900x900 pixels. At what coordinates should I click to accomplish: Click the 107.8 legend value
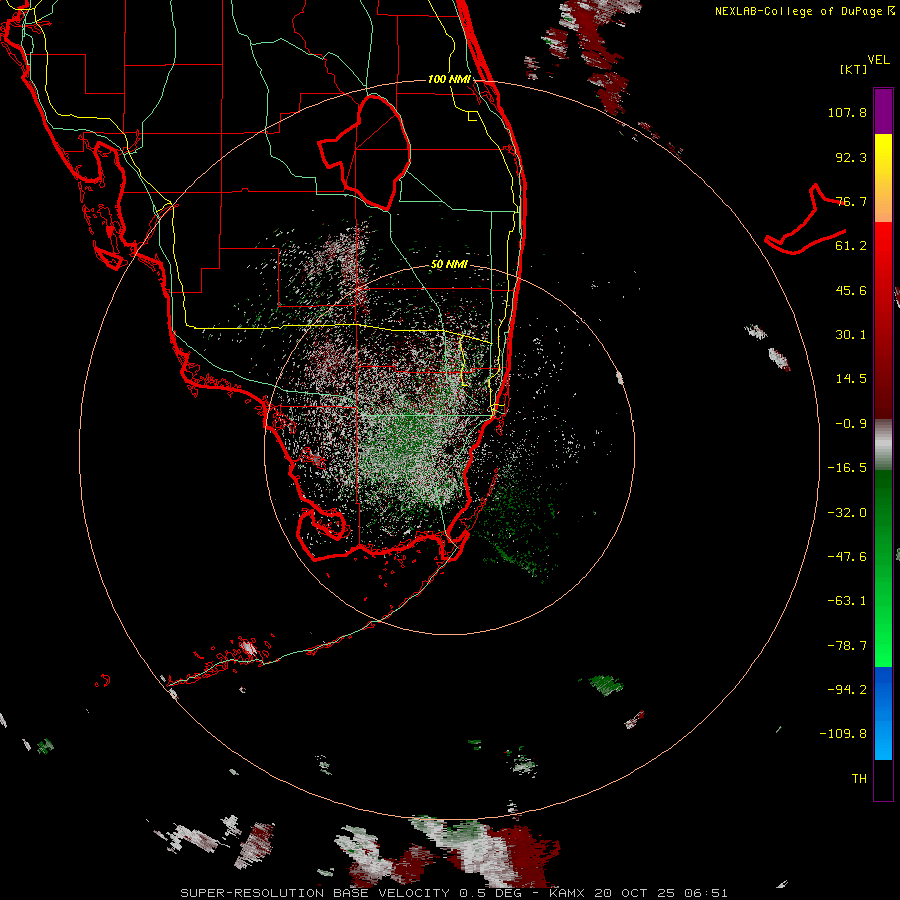click(847, 112)
